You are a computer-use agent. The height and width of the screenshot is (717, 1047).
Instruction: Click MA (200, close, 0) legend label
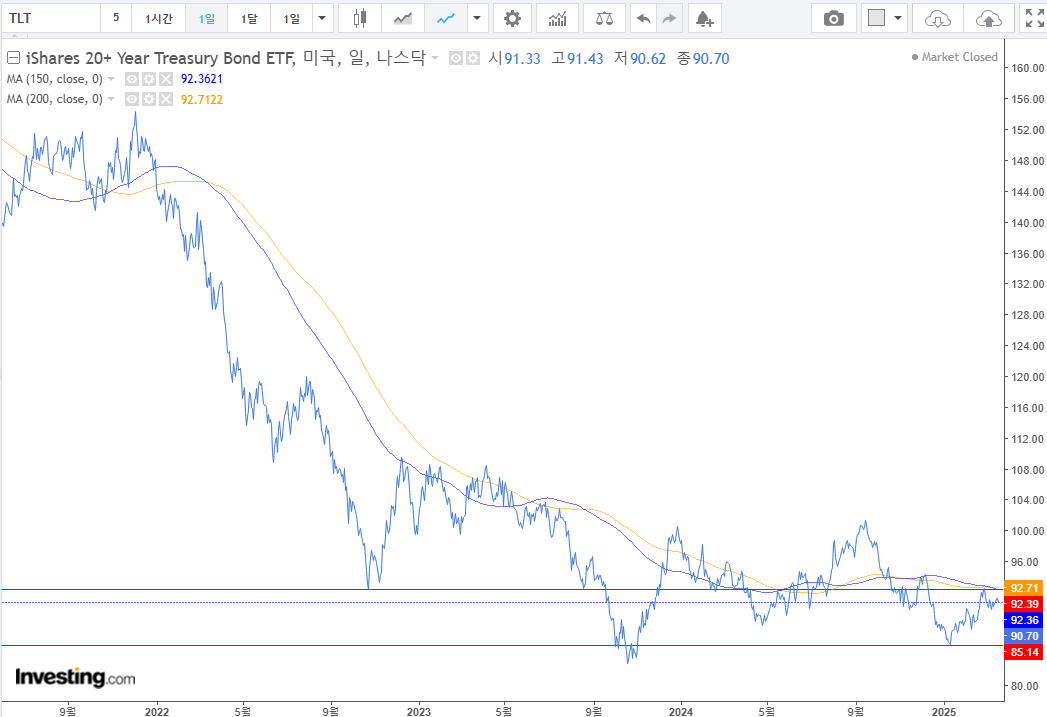tap(55, 99)
